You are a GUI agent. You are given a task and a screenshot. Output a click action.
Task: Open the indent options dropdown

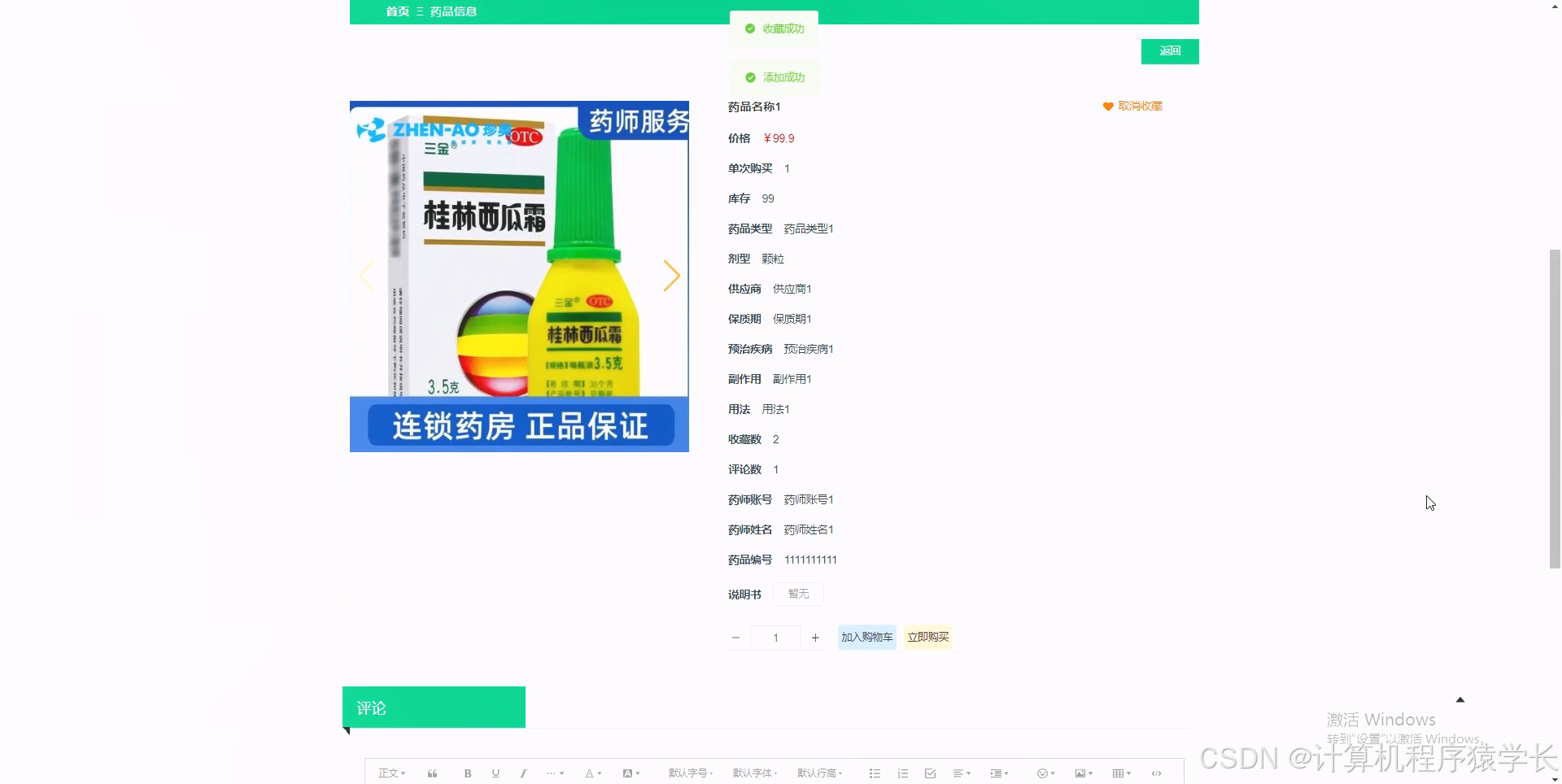coord(999,773)
